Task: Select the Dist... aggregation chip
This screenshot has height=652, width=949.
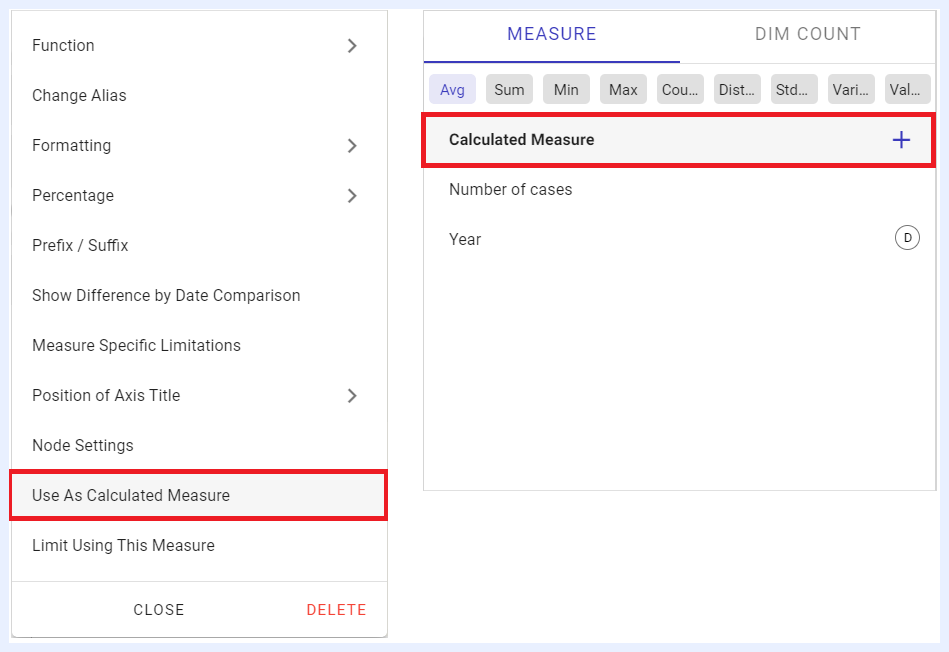Action: point(737,90)
